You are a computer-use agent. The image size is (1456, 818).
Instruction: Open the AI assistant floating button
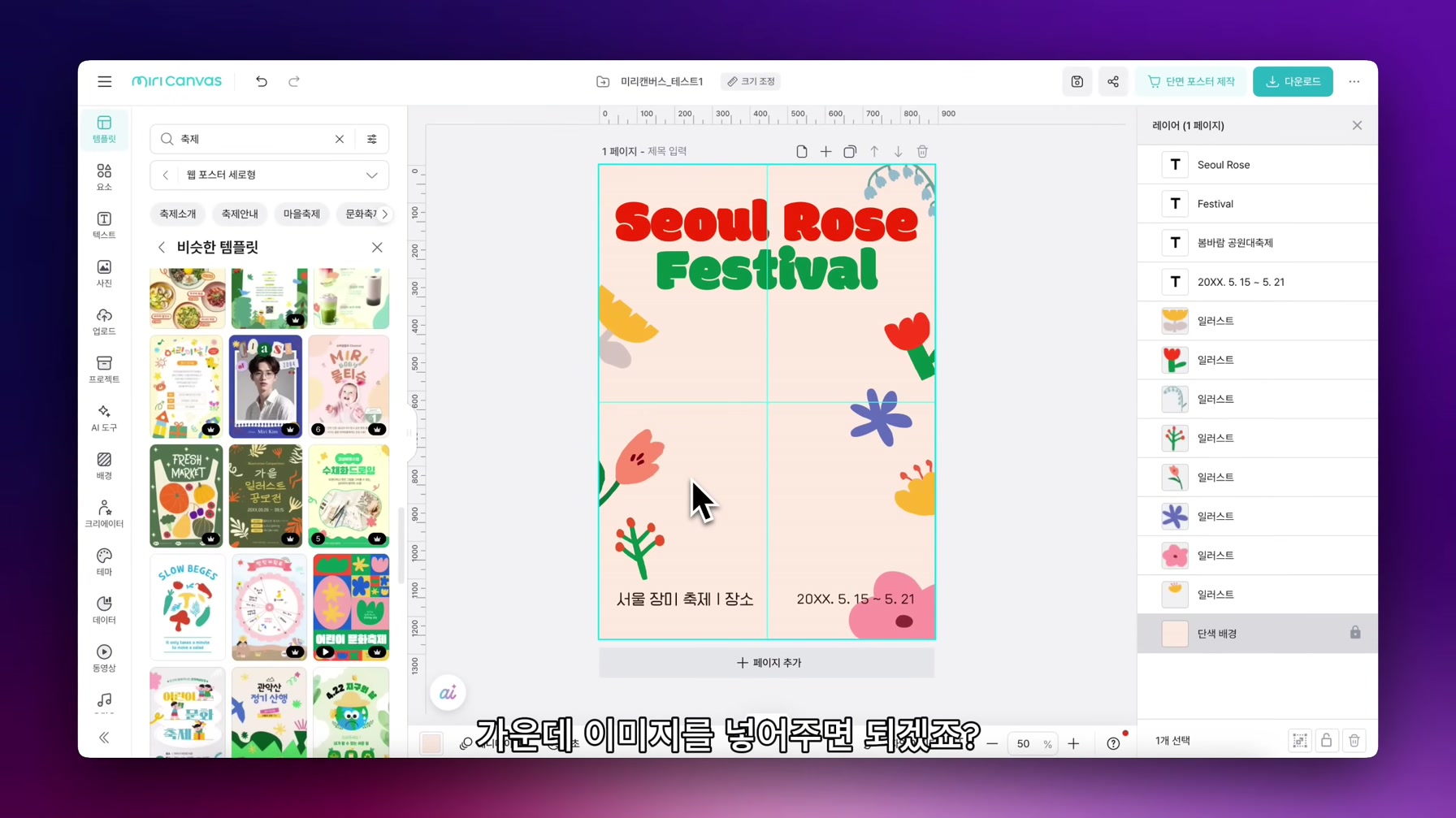point(448,693)
